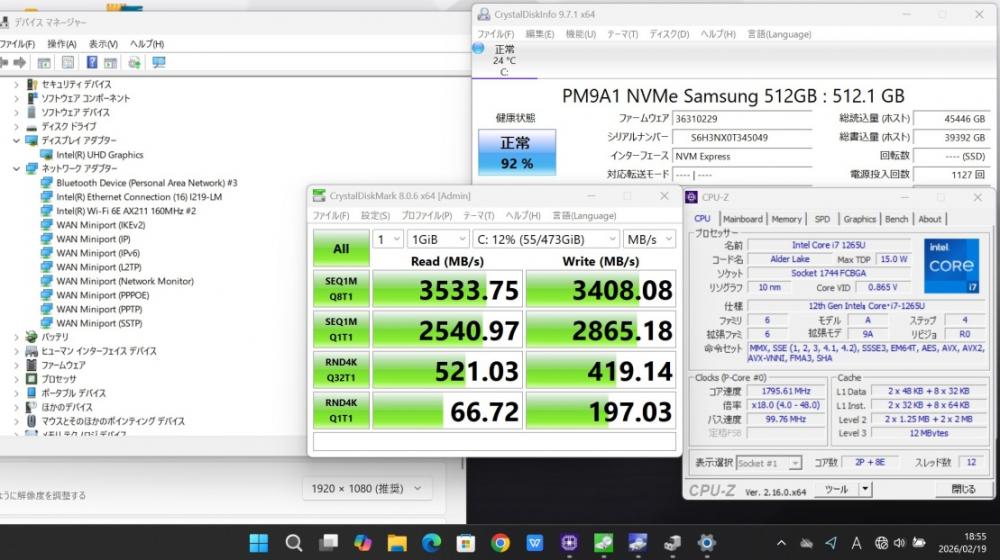Click the green All benchmark button
Image resolution: width=1000 pixels, height=560 pixels.
340,248
